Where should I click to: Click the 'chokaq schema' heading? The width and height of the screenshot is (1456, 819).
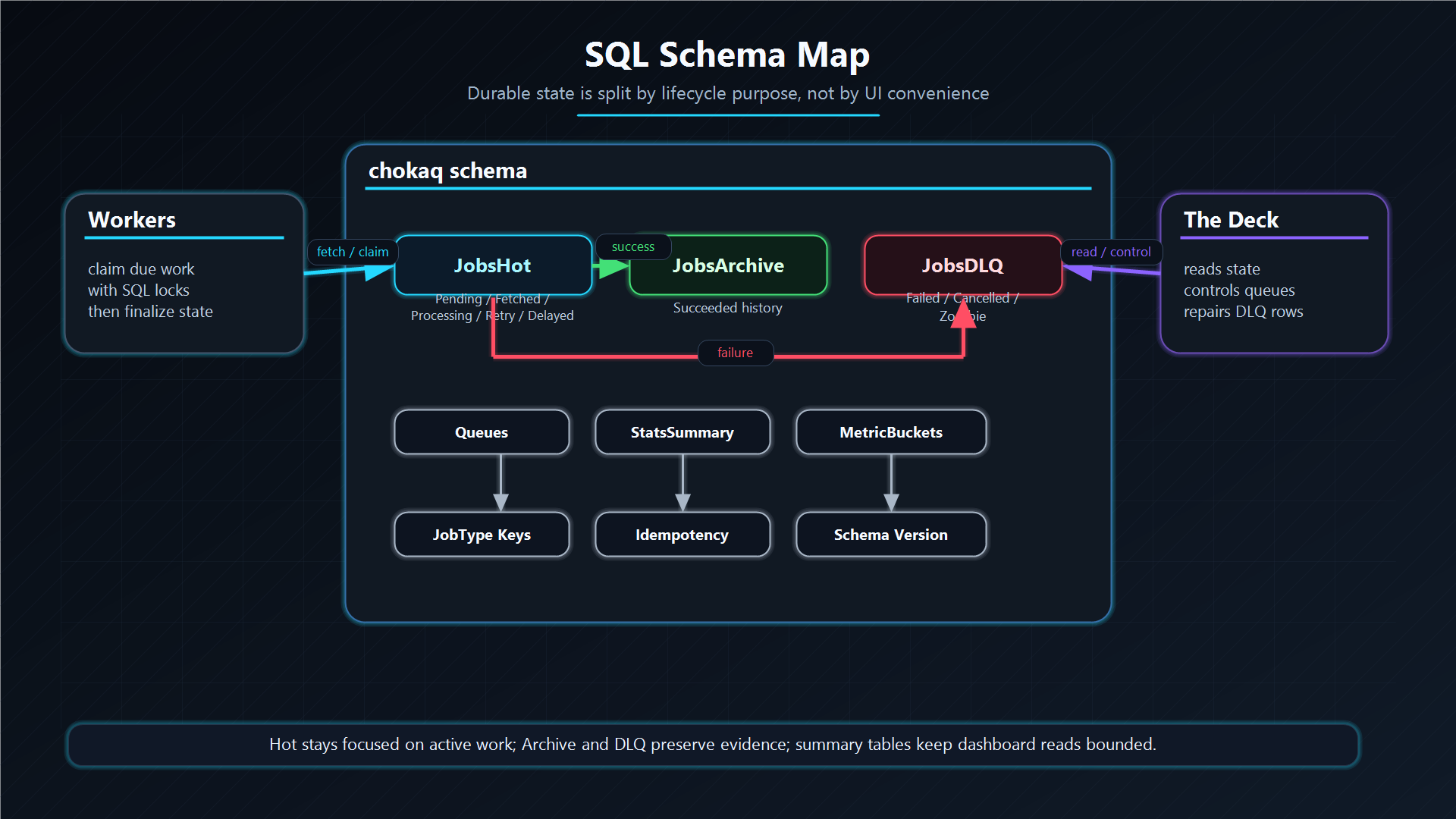pos(447,171)
